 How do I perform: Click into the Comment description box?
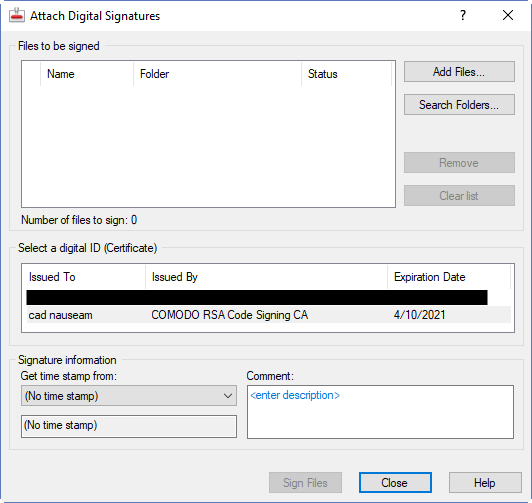[x=380, y=412]
